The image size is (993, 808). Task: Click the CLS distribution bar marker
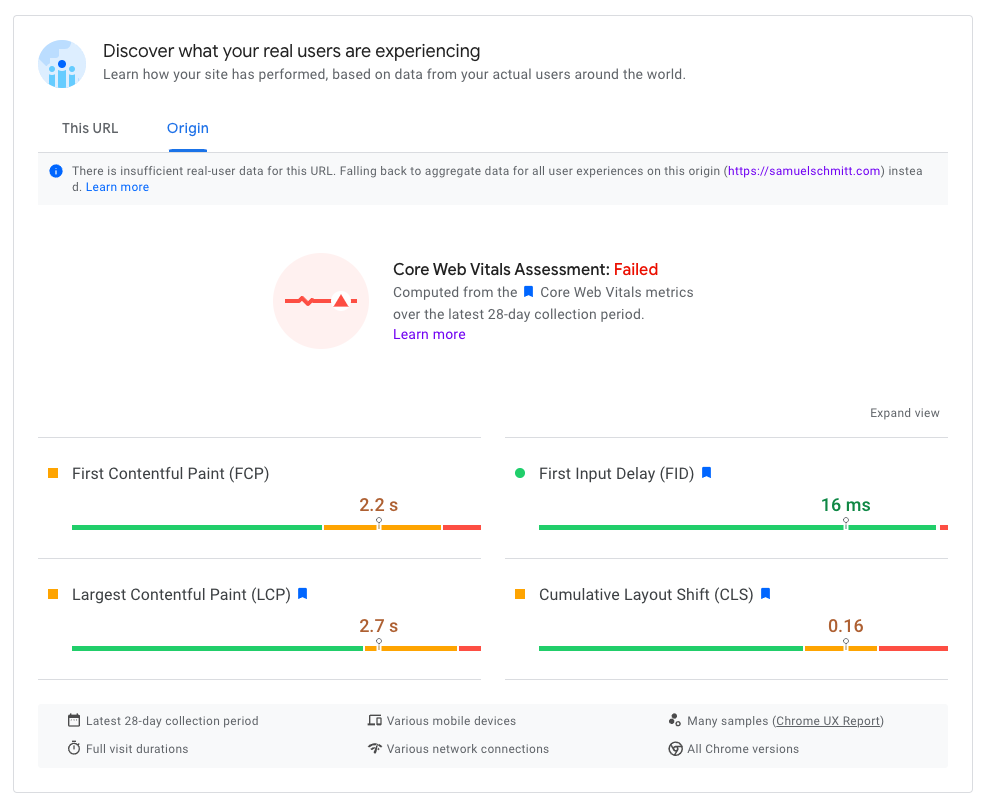click(846, 644)
